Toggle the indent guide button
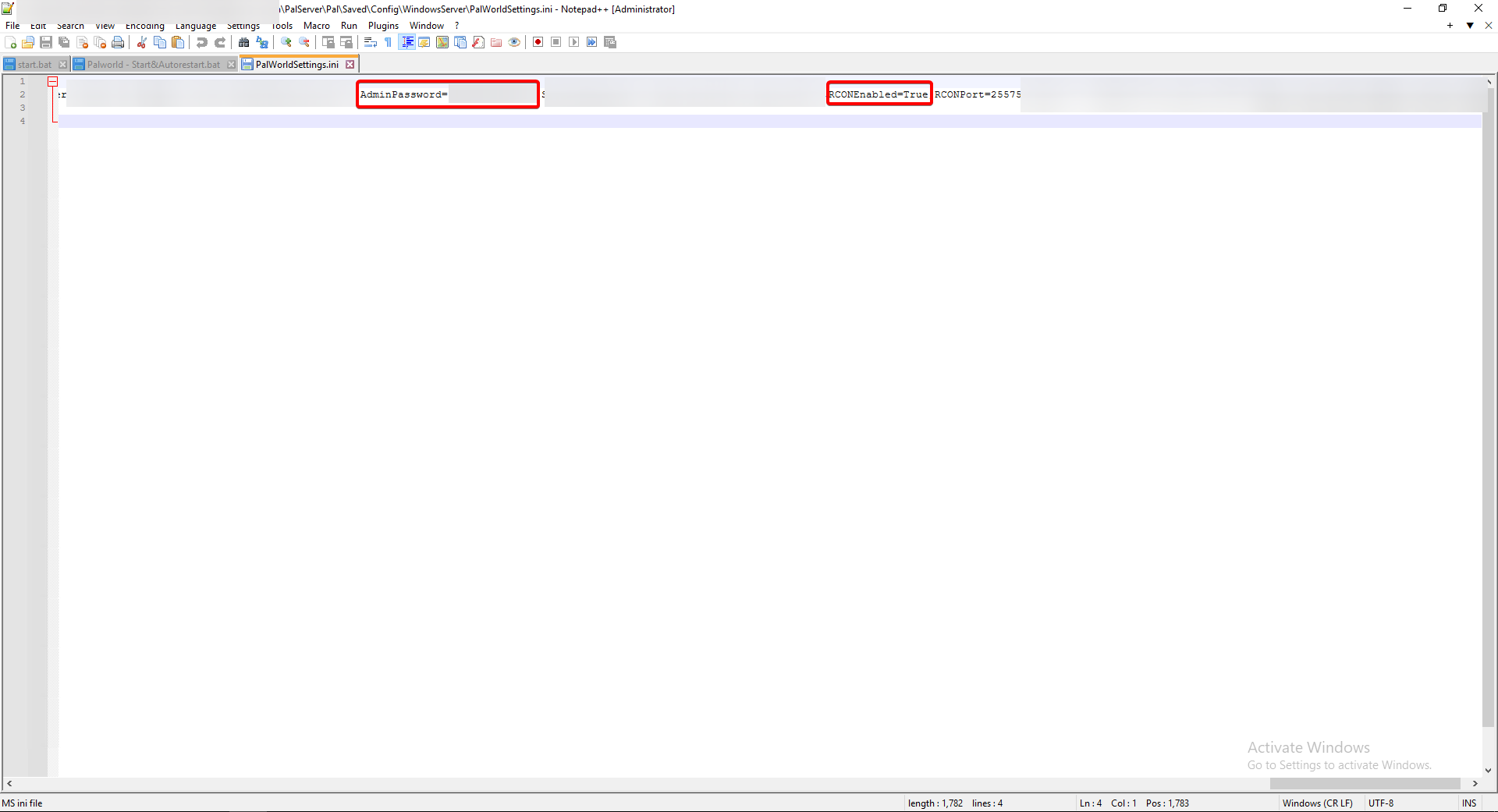The height and width of the screenshot is (812, 1498). click(x=406, y=42)
